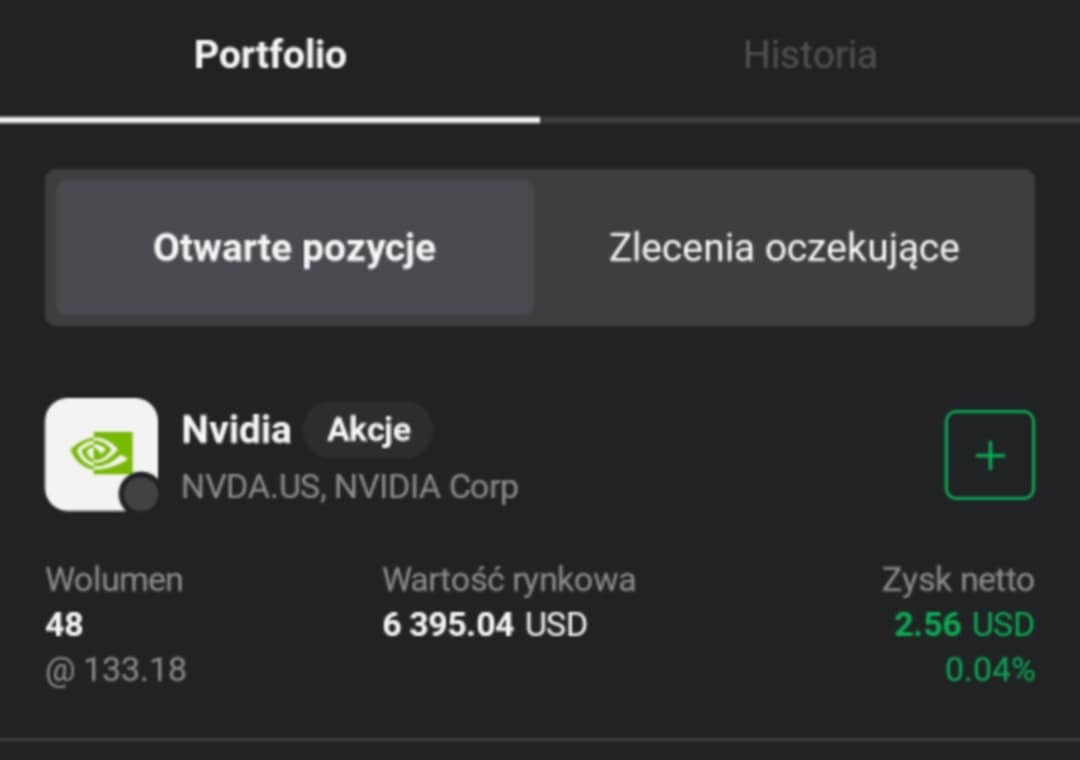Tap the net profit 2.56 USD

coord(963,625)
